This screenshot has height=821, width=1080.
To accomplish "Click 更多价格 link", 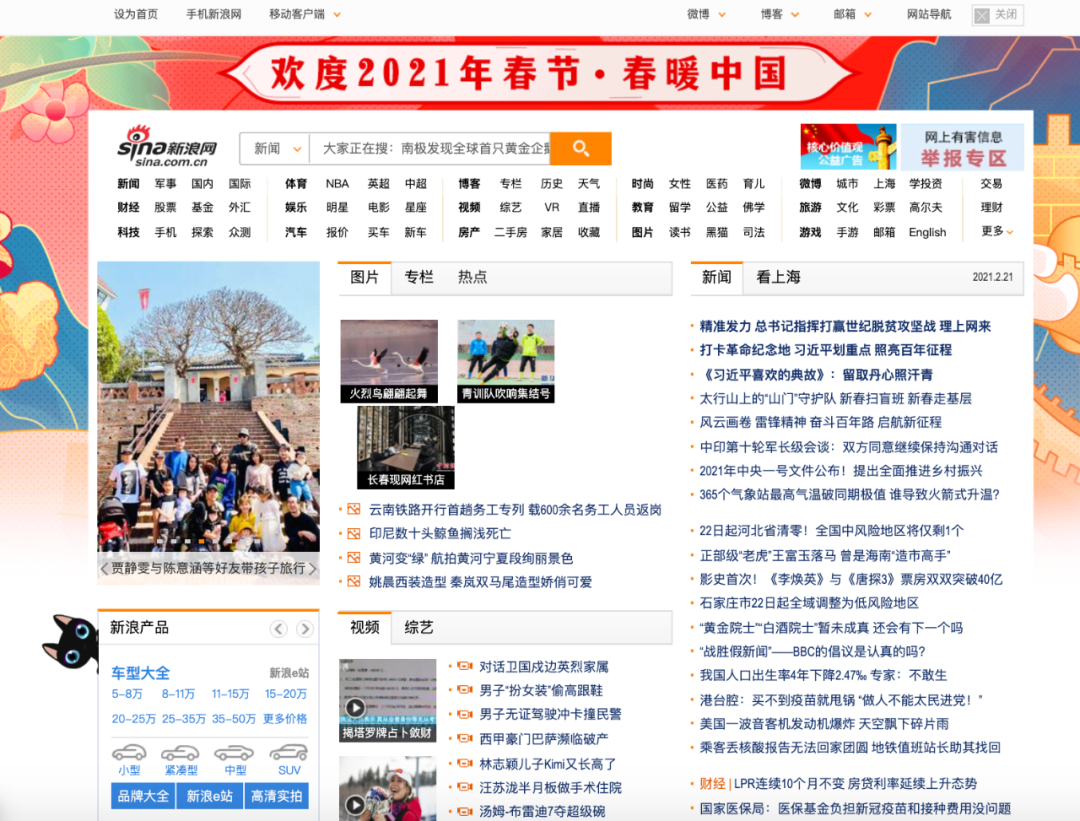I will click(285, 718).
